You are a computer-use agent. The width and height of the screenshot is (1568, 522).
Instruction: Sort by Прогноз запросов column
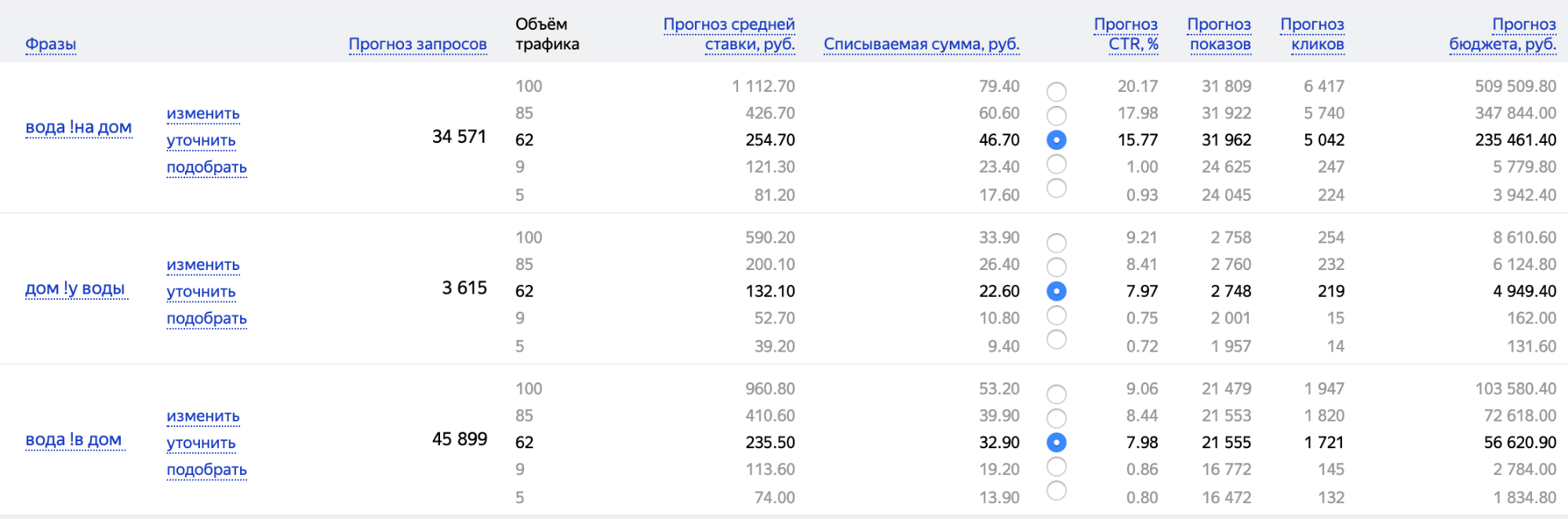(417, 44)
